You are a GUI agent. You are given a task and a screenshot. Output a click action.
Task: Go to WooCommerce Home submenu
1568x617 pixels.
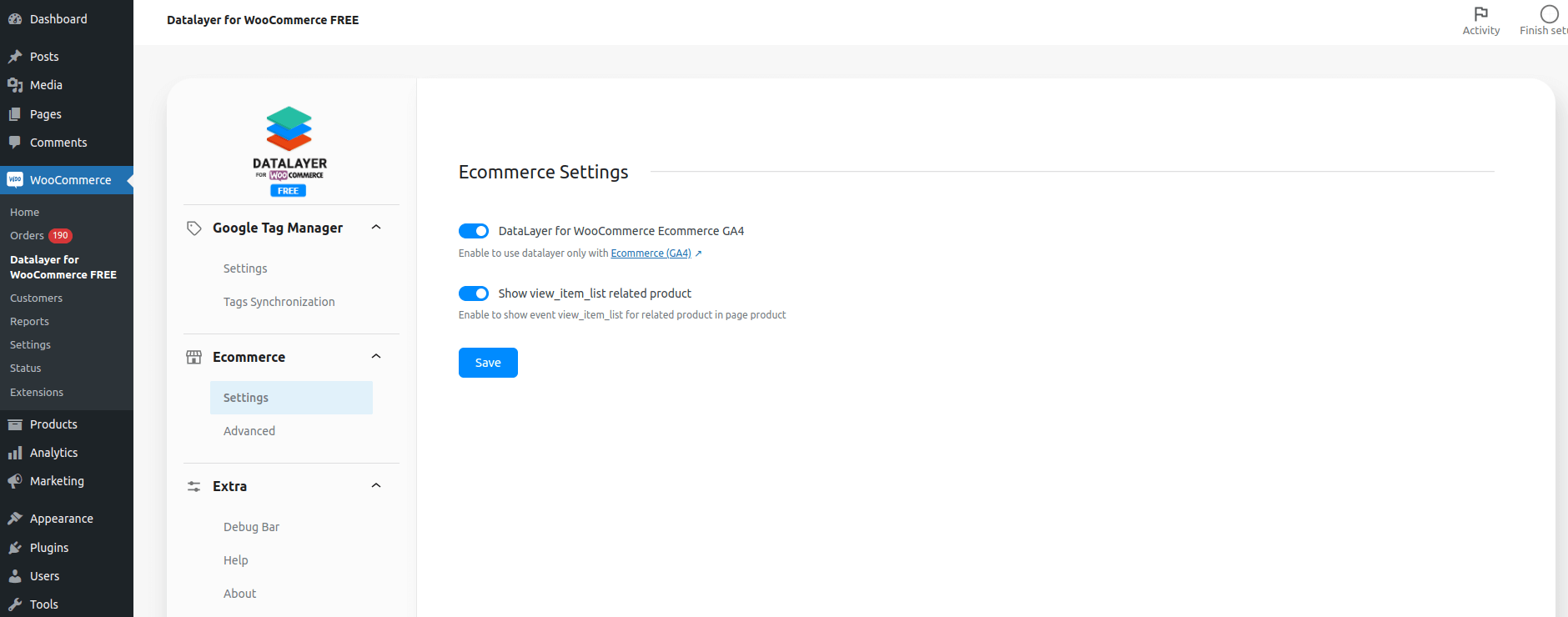tap(25, 213)
